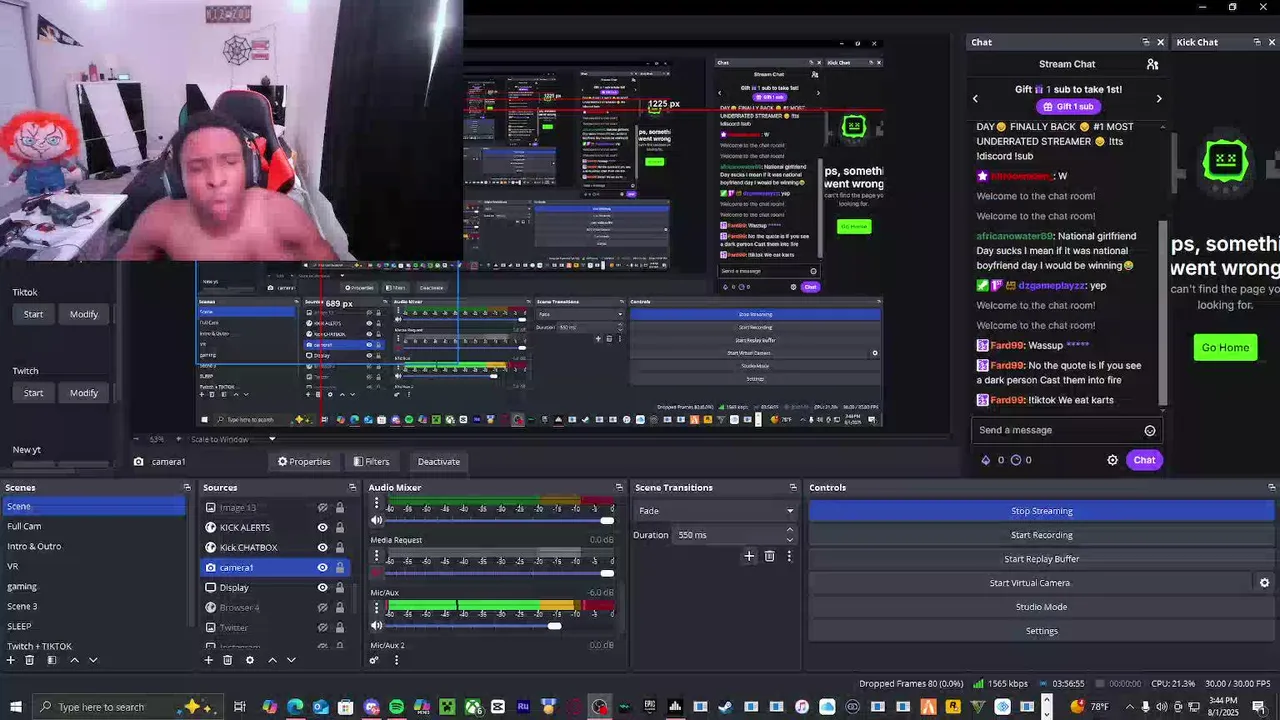Hide the Display source

(x=322, y=587)
